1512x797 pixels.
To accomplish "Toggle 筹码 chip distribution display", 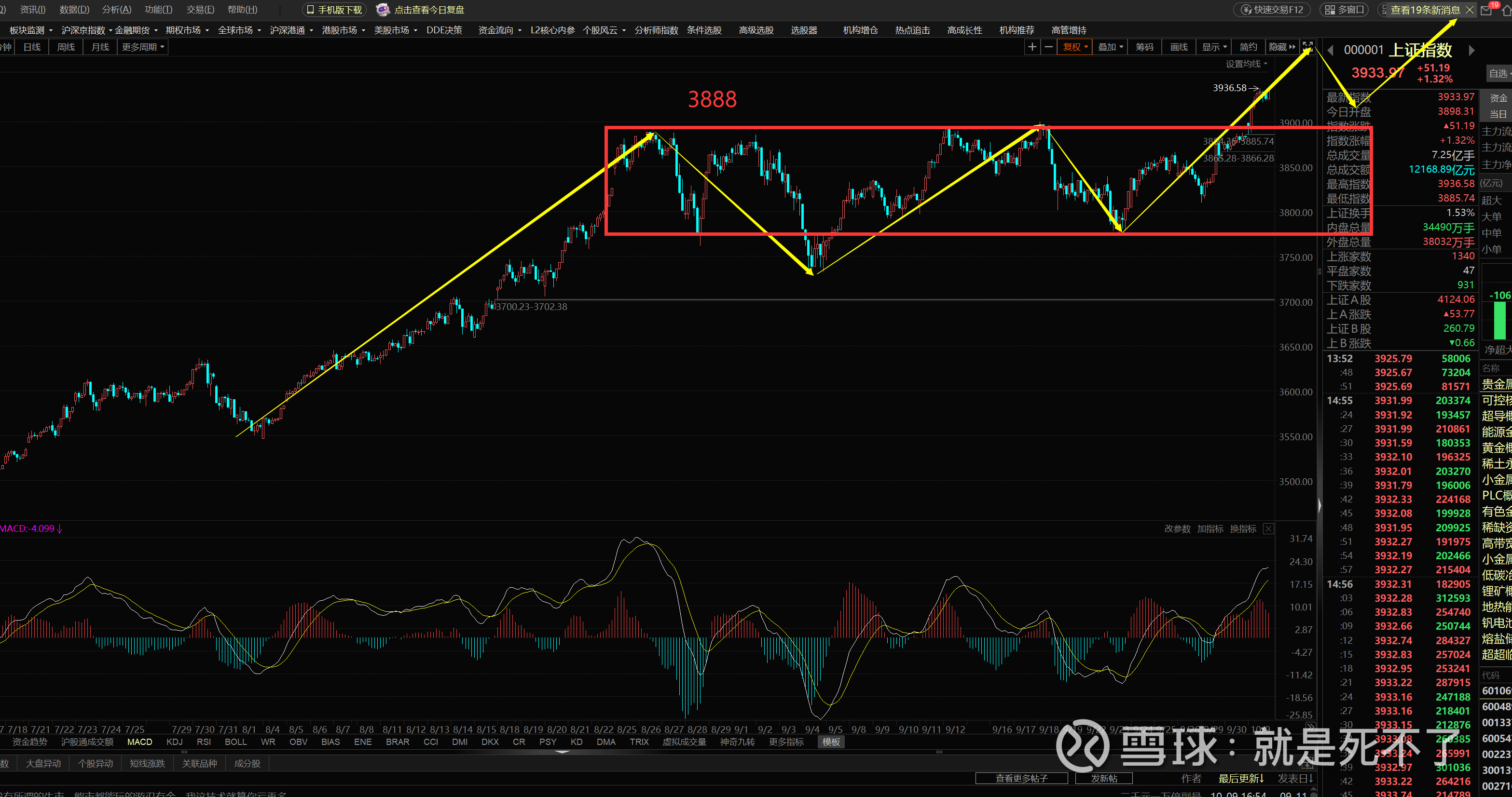I will coord(1144,47).
